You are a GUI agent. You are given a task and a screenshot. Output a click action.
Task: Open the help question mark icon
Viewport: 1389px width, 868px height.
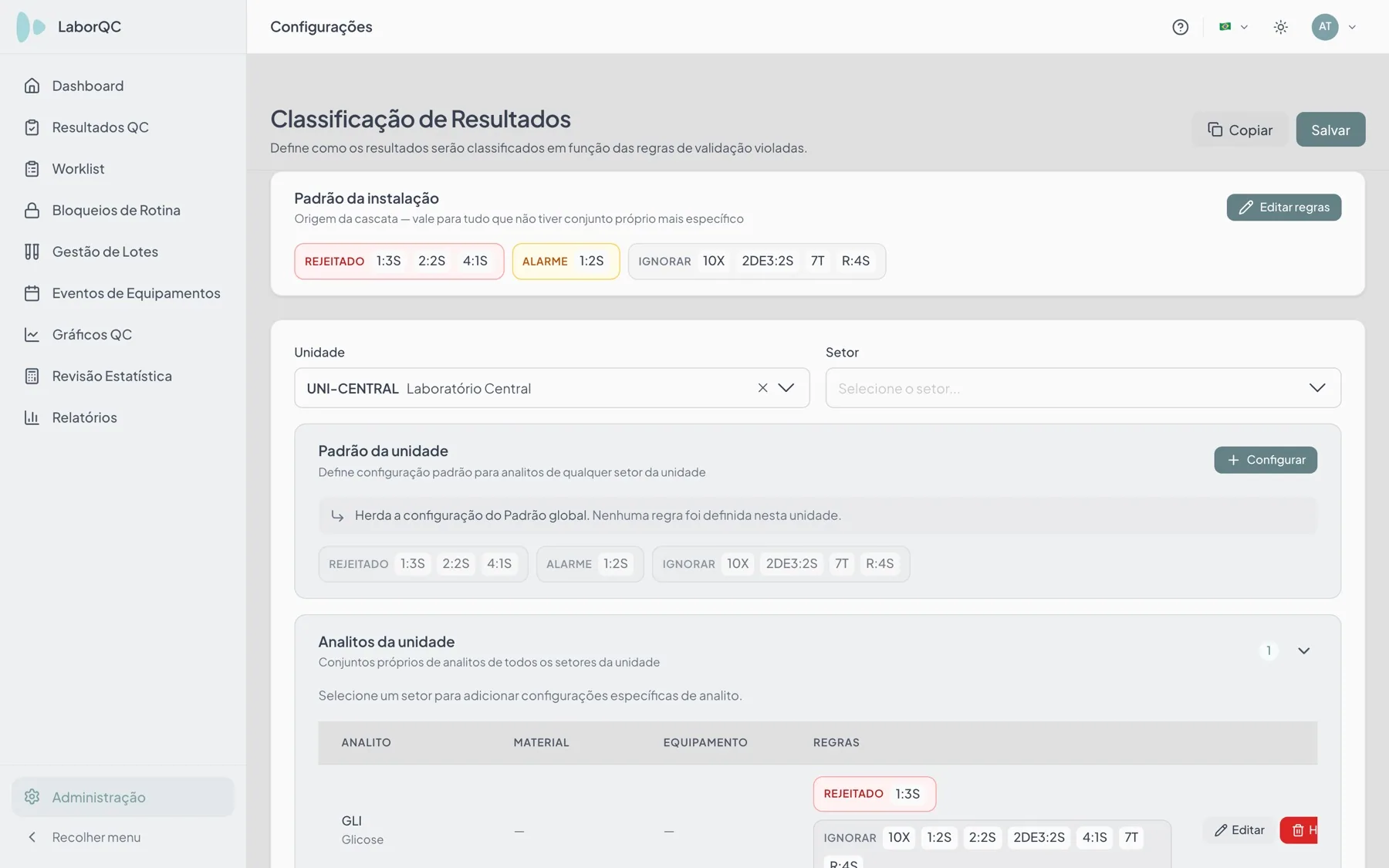pyautogui.click(x=1180, y=27)
